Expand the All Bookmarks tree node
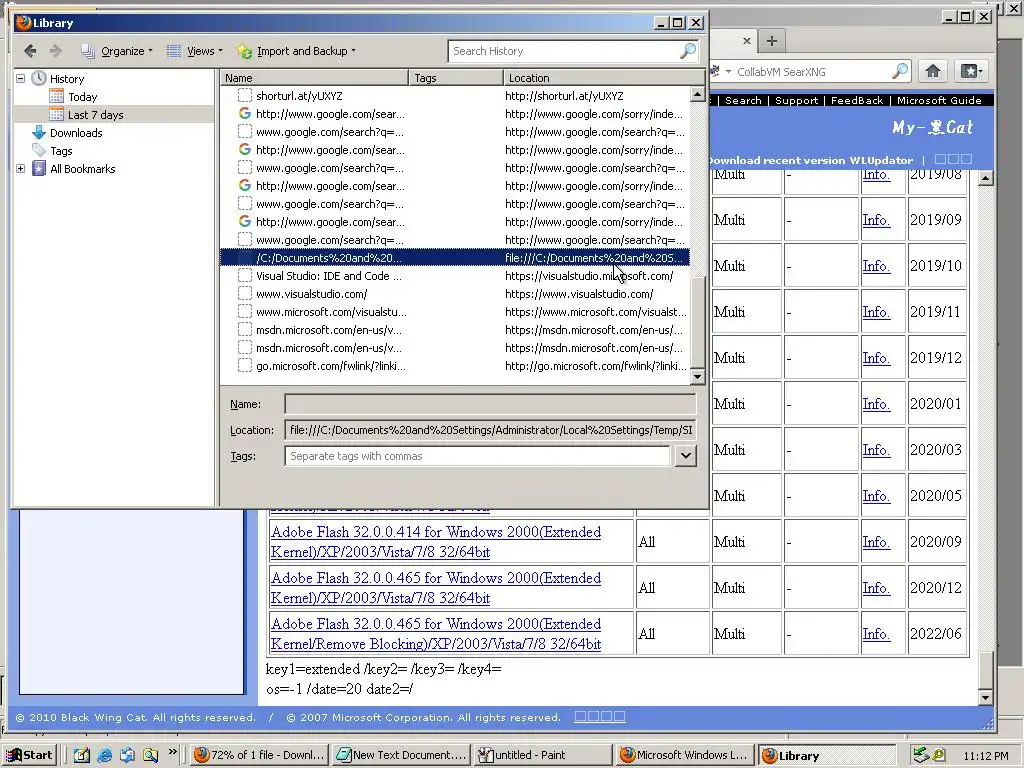Viewport: 1024px width, 768px height. pyautogui.click(x=20, y=168)
